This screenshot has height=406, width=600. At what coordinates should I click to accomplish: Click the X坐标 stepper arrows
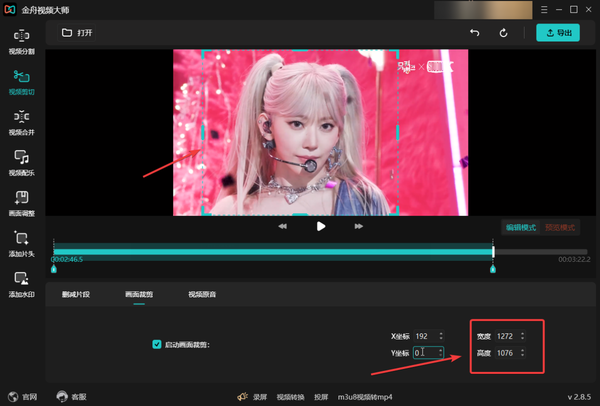click(x=441, y=336)
